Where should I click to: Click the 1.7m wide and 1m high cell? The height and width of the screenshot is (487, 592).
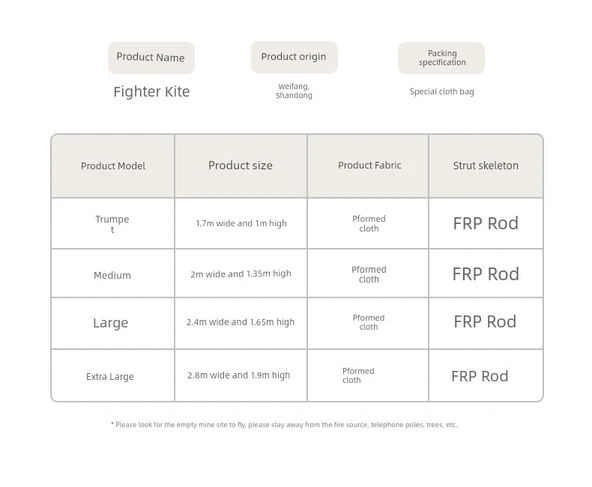(241, 223)
